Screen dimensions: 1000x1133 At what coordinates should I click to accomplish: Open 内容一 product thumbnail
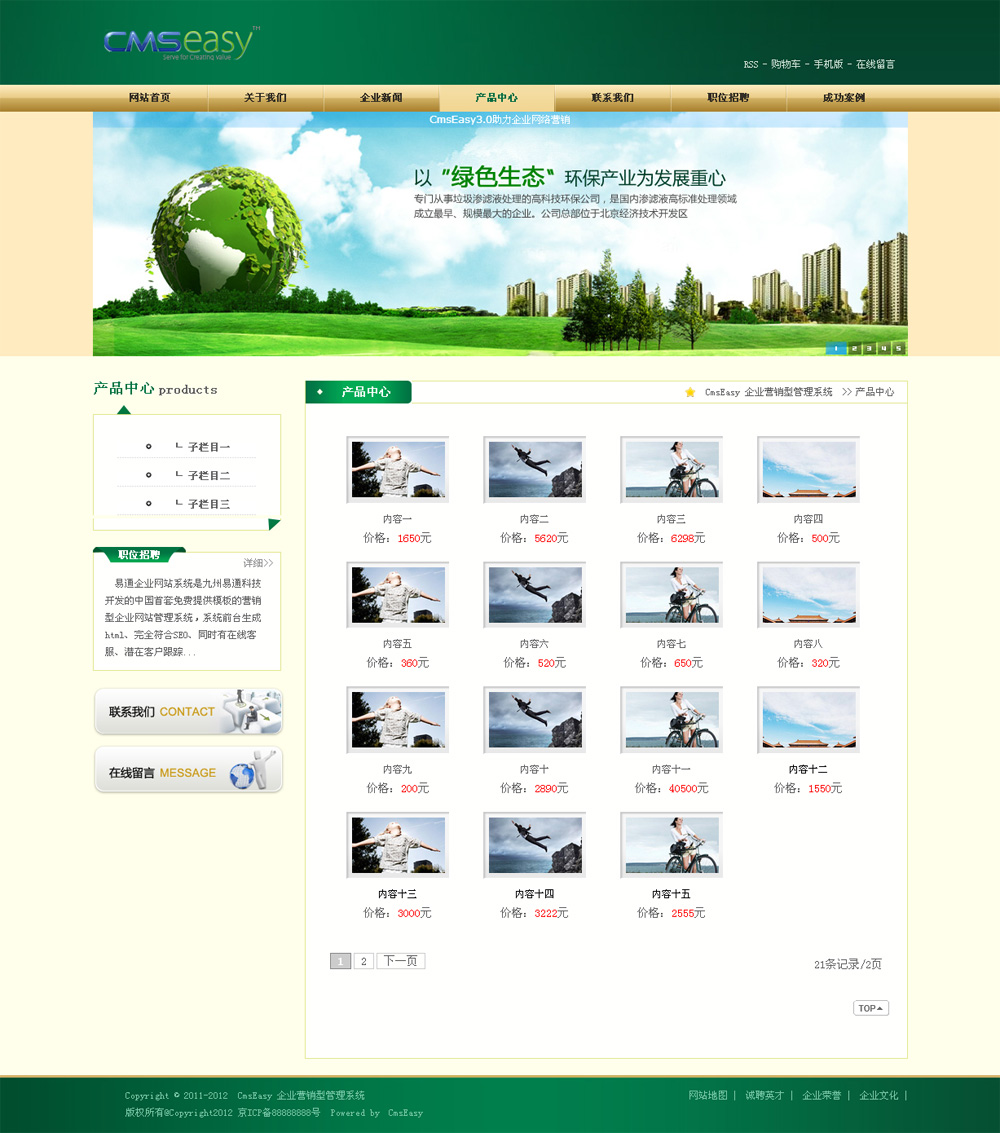pyautogui.click(x=397, y=469)
